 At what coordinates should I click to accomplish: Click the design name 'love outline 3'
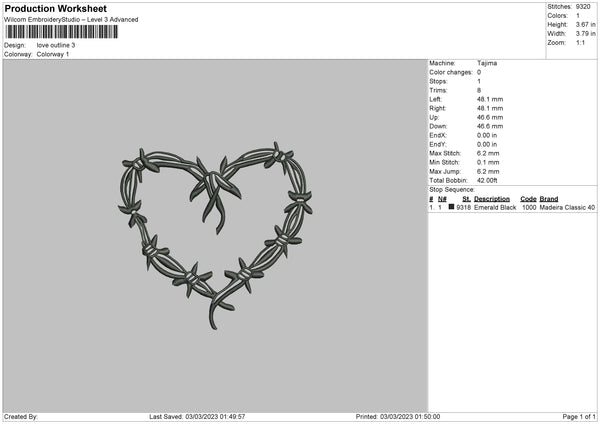coord(56,45)
